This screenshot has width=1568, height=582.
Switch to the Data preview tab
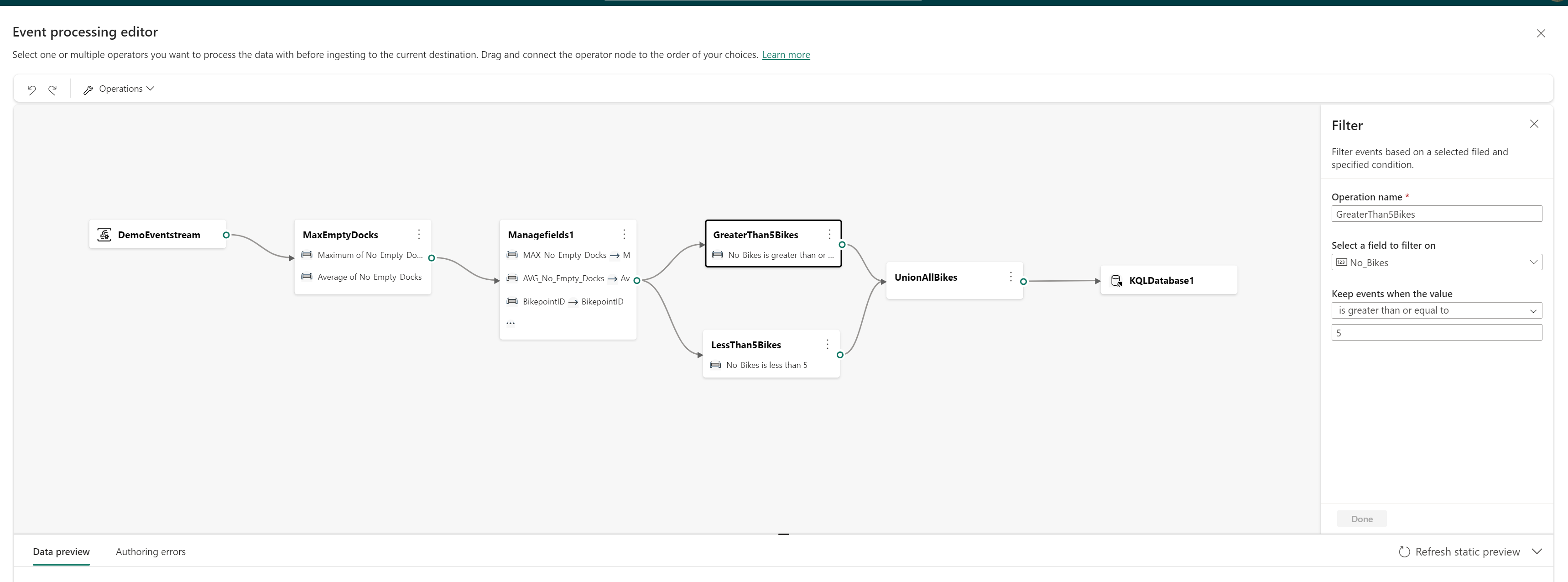(x=61, y=552)
